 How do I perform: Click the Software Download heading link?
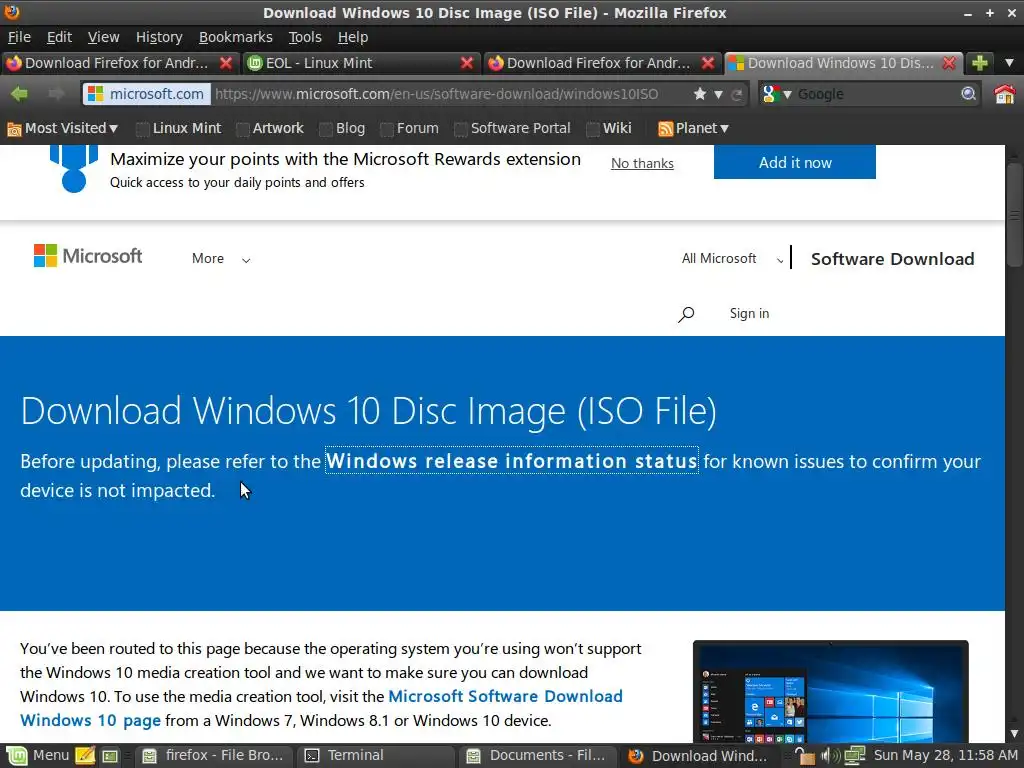pos(892,259)
